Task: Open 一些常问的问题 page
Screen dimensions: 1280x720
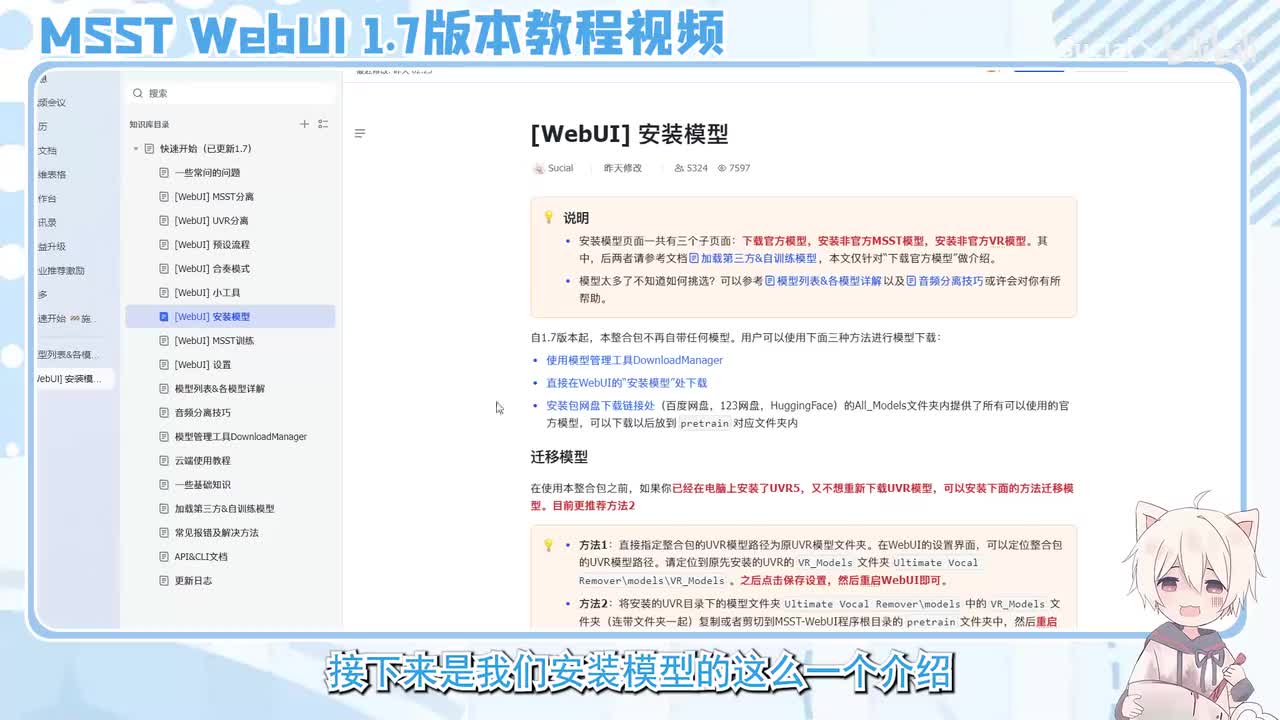Action: point(207,173)
